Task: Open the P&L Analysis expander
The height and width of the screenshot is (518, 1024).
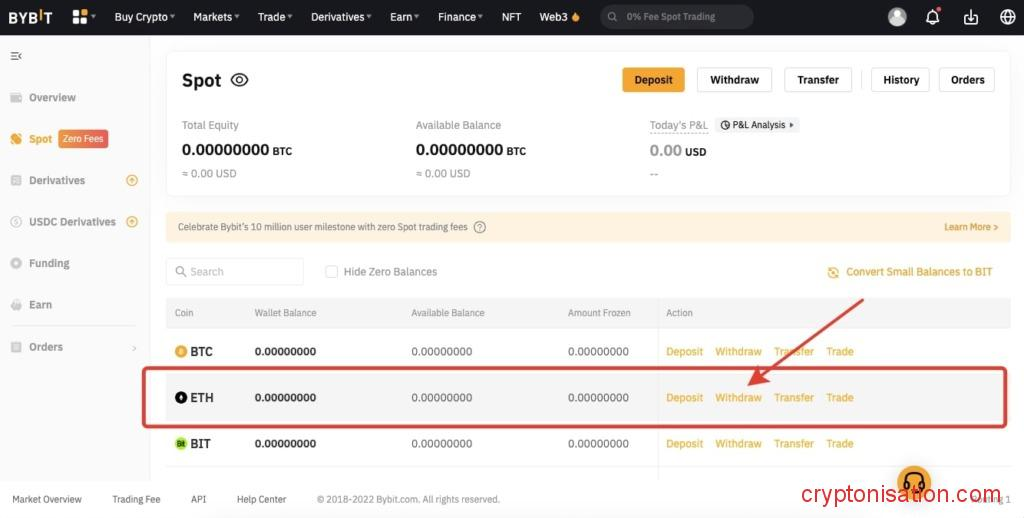Action: pyautogui.click(x=758, y=125)
